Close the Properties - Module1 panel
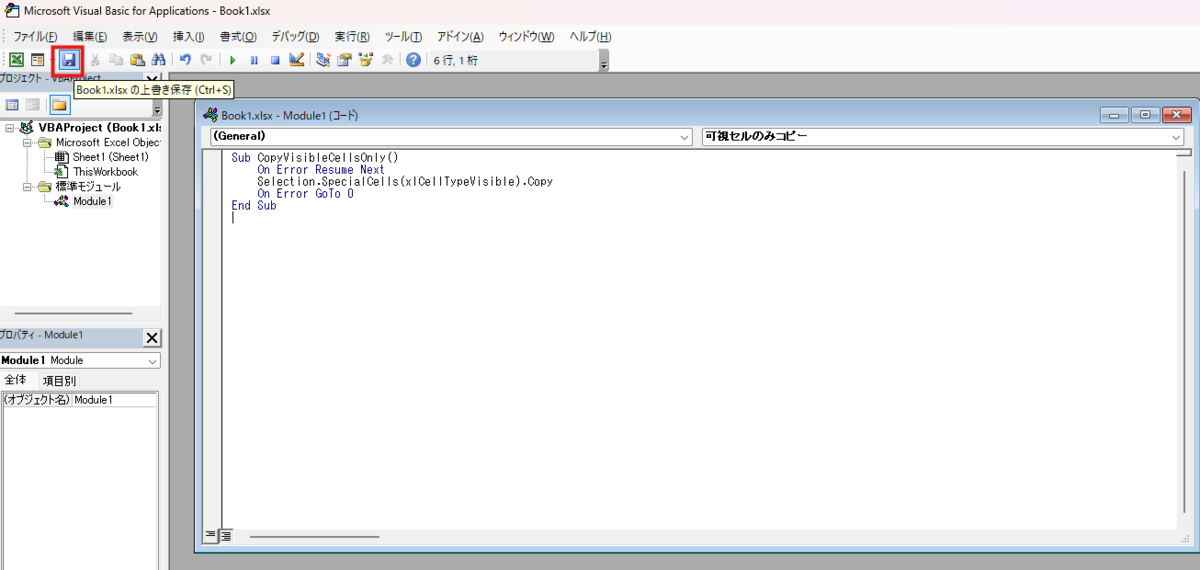 point(152,337)
